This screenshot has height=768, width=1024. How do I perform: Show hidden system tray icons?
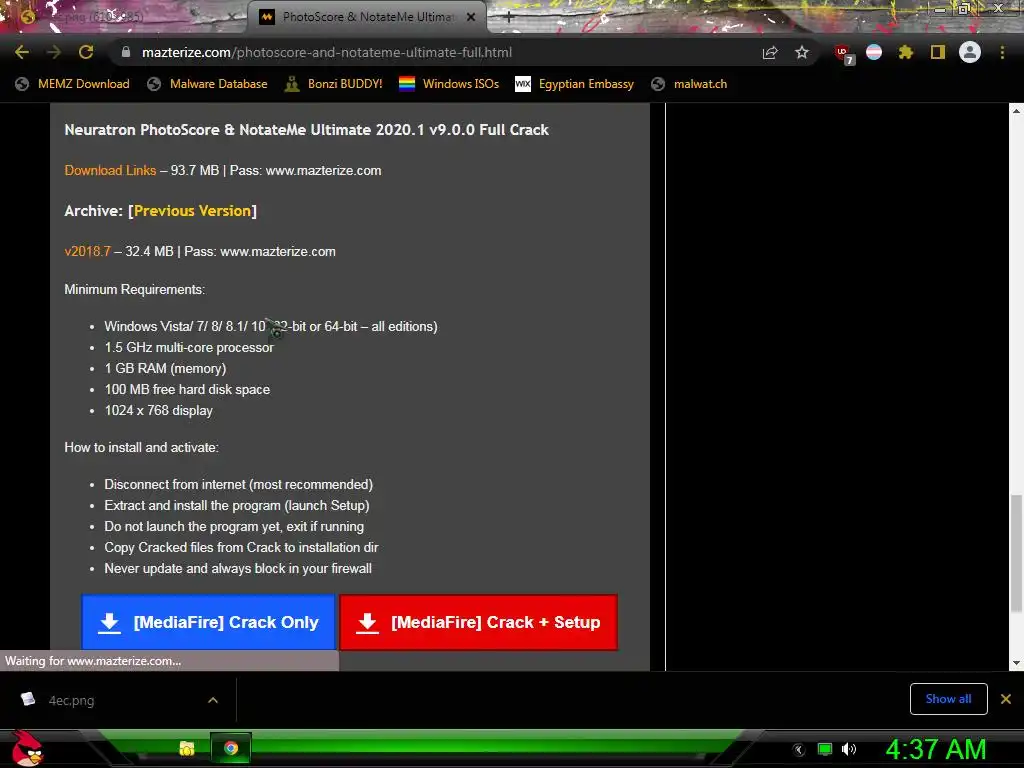pos(799,750)
